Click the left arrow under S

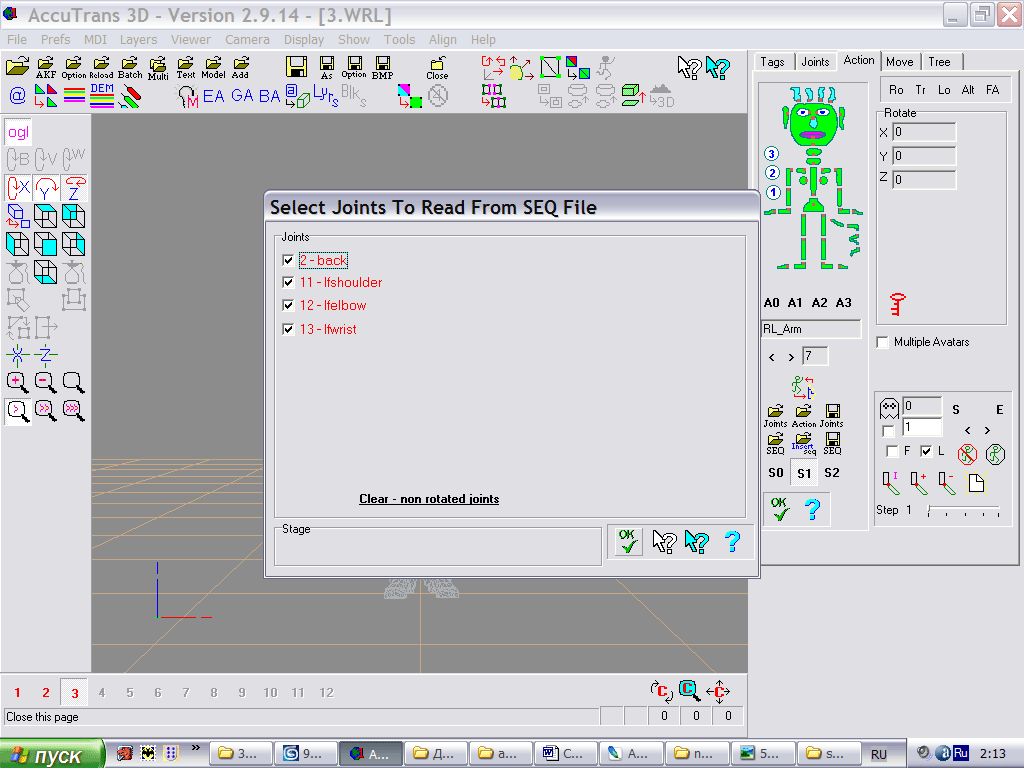[968, 430]
